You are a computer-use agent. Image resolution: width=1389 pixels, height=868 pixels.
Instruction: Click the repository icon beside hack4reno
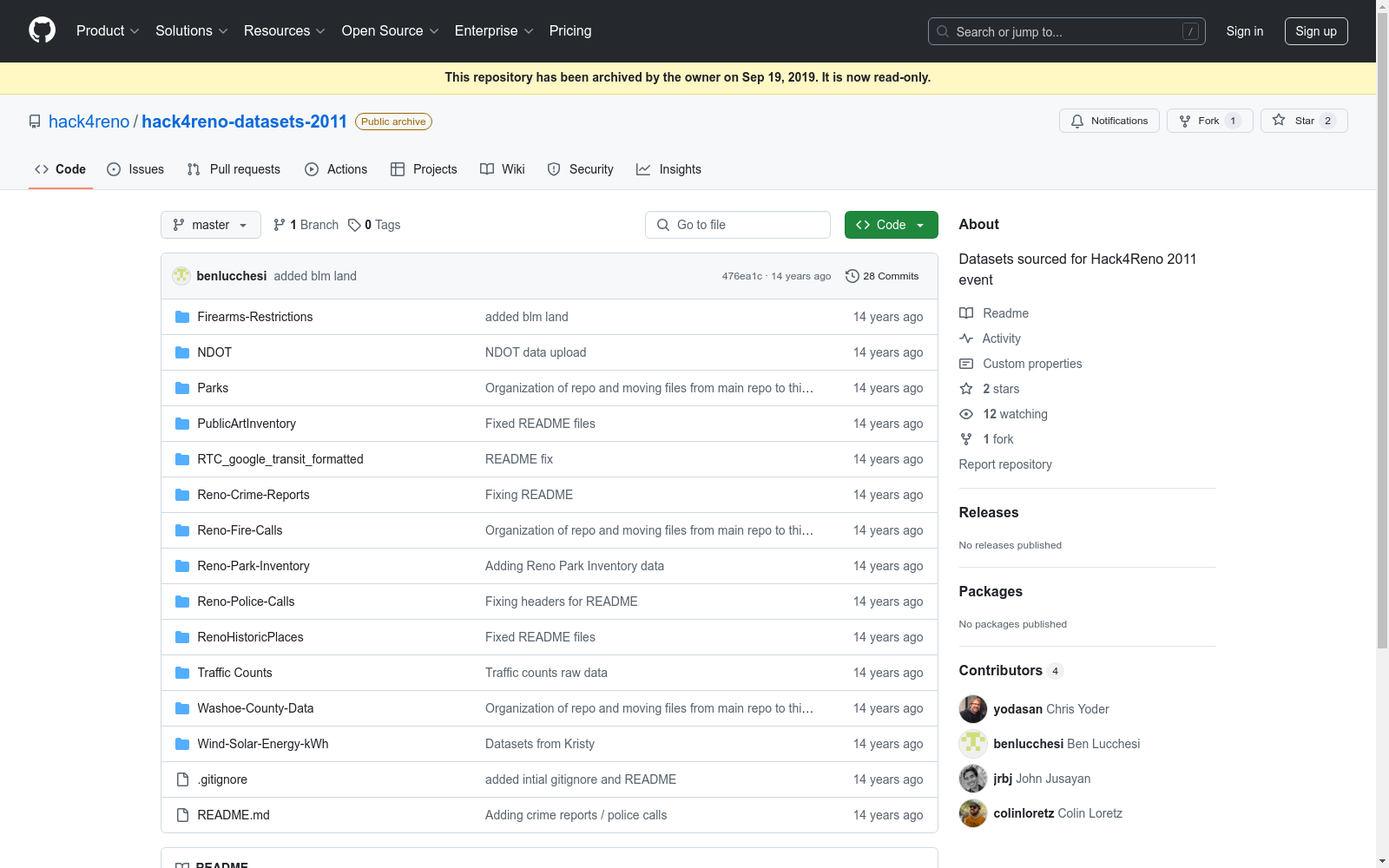click(x=35, y=122)
